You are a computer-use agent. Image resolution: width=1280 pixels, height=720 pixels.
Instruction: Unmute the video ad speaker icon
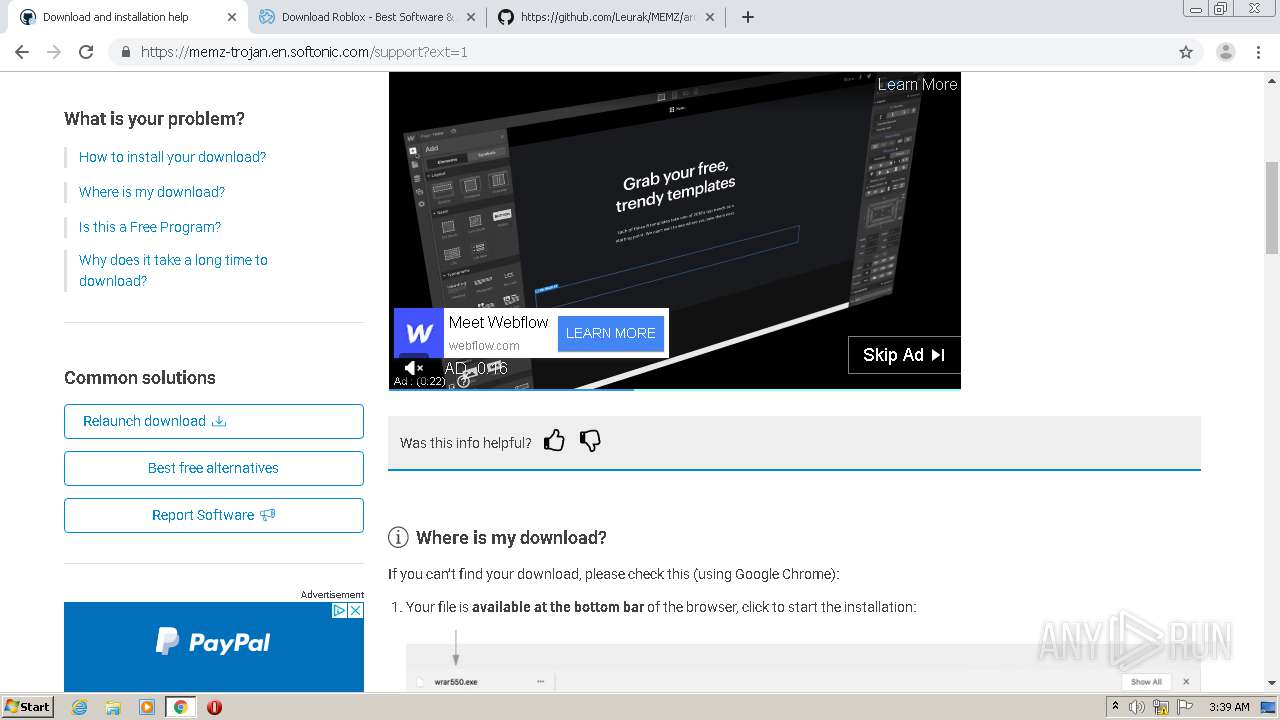coord(414,368)
